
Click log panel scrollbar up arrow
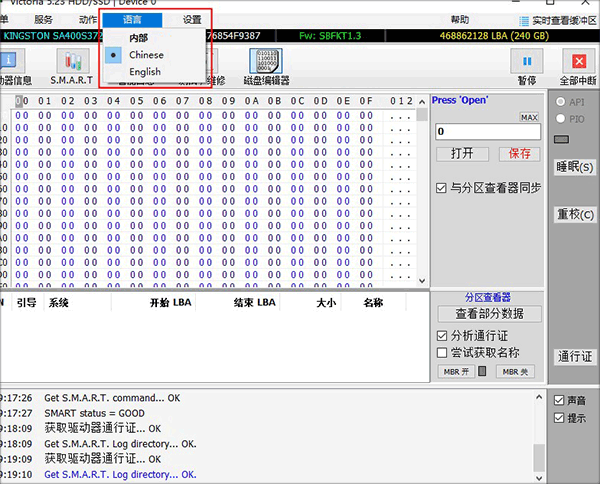point(539,397)
